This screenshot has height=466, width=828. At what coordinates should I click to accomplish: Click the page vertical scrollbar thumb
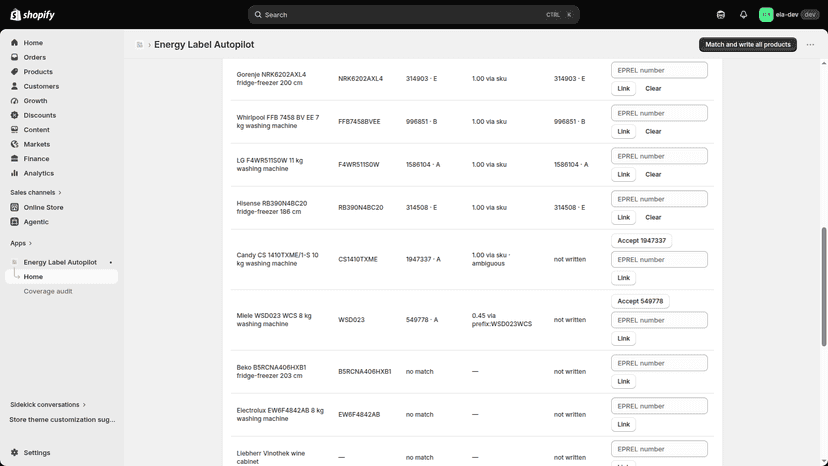pyautogui.click(x=823, y=287)
